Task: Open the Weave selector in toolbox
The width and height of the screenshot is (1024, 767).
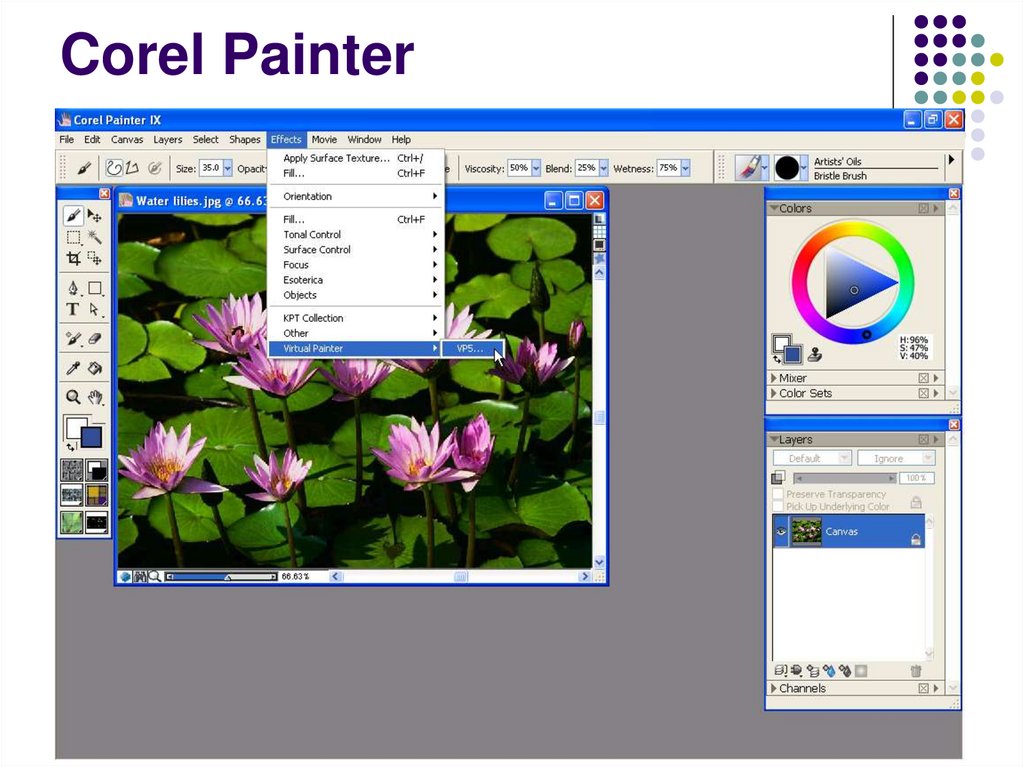Action: click(97, 495)
